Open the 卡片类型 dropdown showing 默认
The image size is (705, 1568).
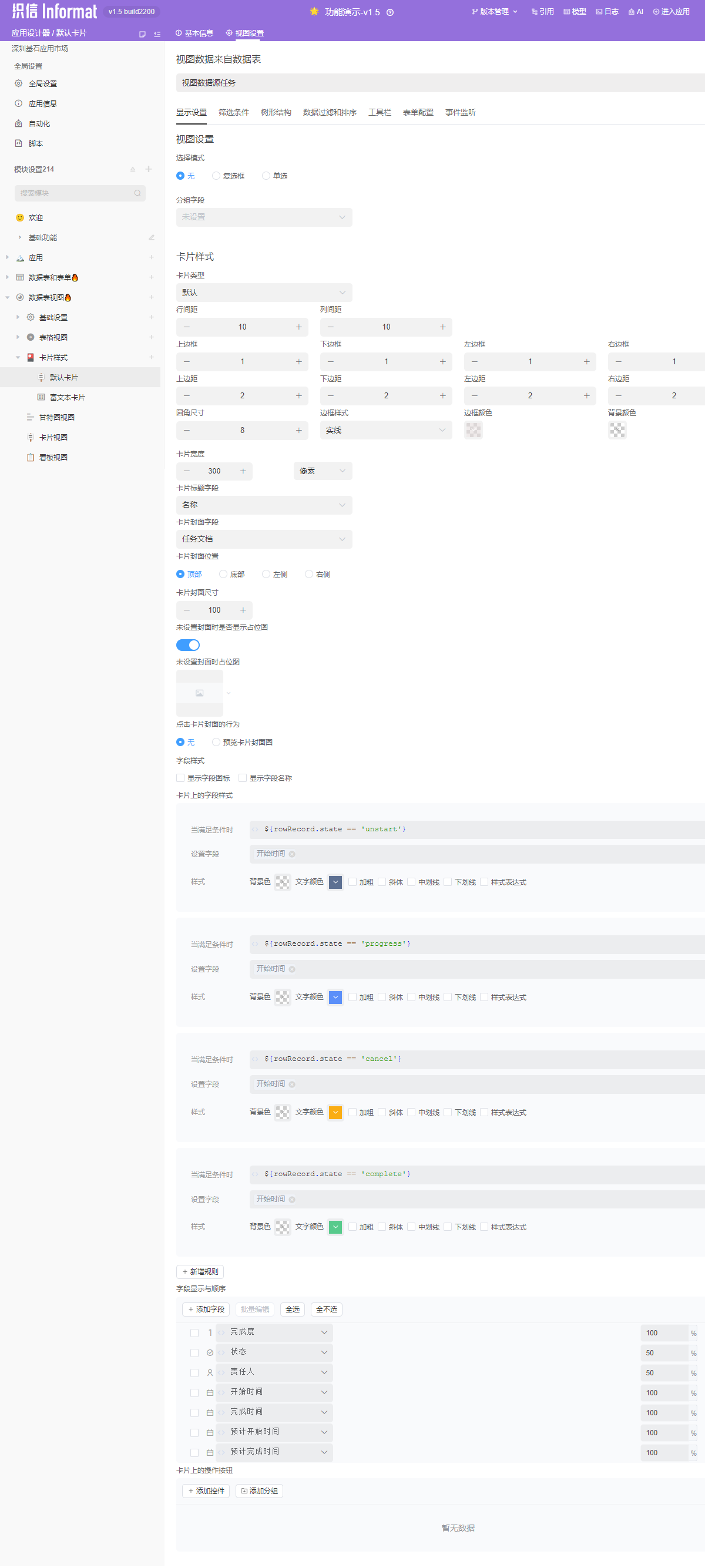point(264,293)
